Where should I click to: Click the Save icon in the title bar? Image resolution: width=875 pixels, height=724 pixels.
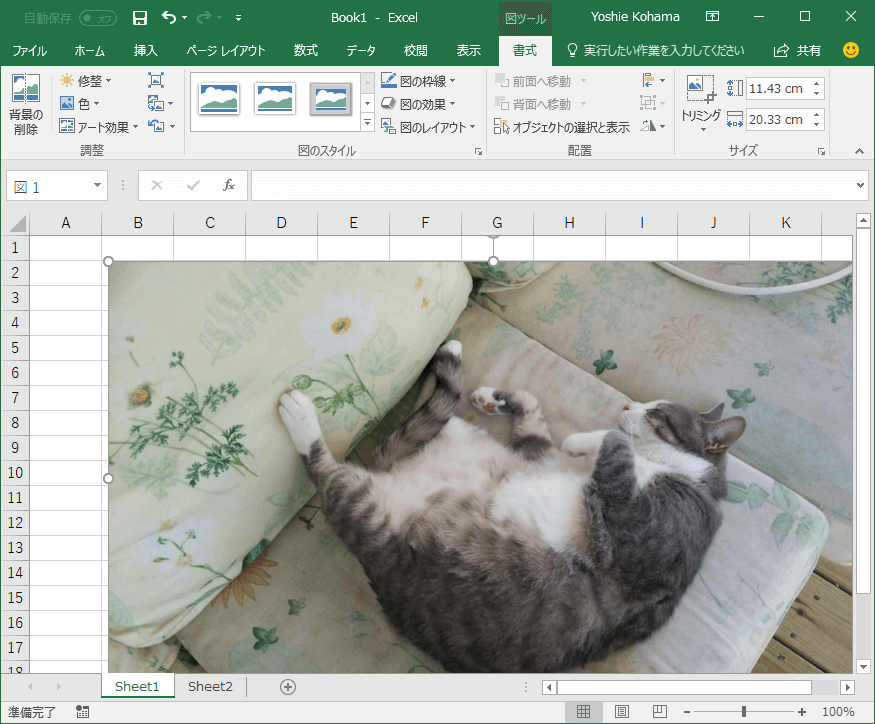tap(140, 18)
